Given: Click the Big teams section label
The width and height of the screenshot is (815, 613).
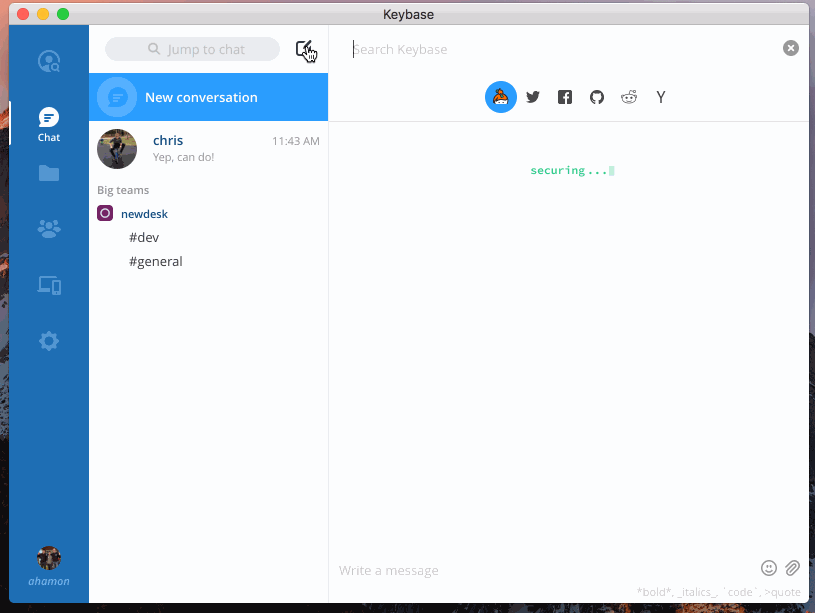Looking at the screenshot, I should 123,190.
